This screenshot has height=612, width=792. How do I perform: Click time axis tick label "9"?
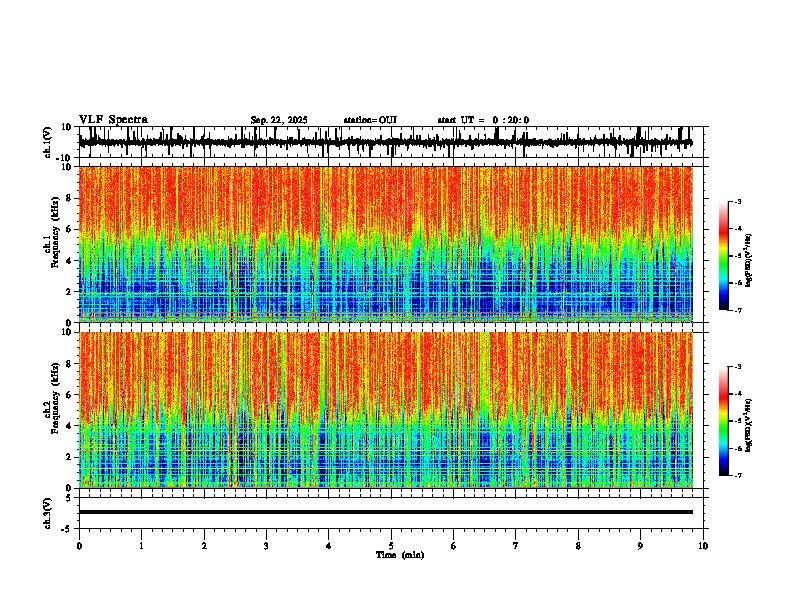[640, 546]
